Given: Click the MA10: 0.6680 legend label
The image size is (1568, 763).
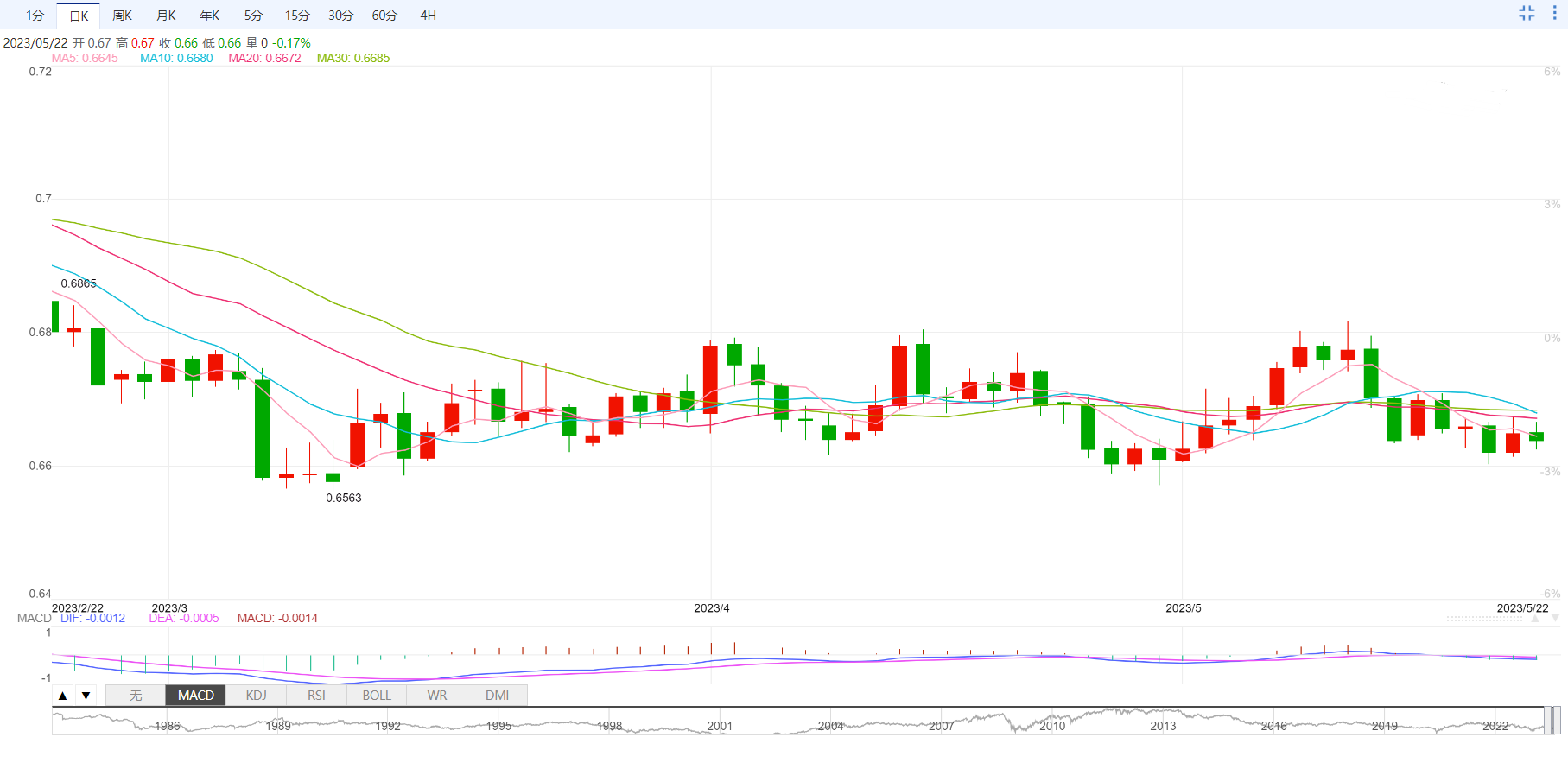Looking at the screenshot, I should [x=176, y=58].
